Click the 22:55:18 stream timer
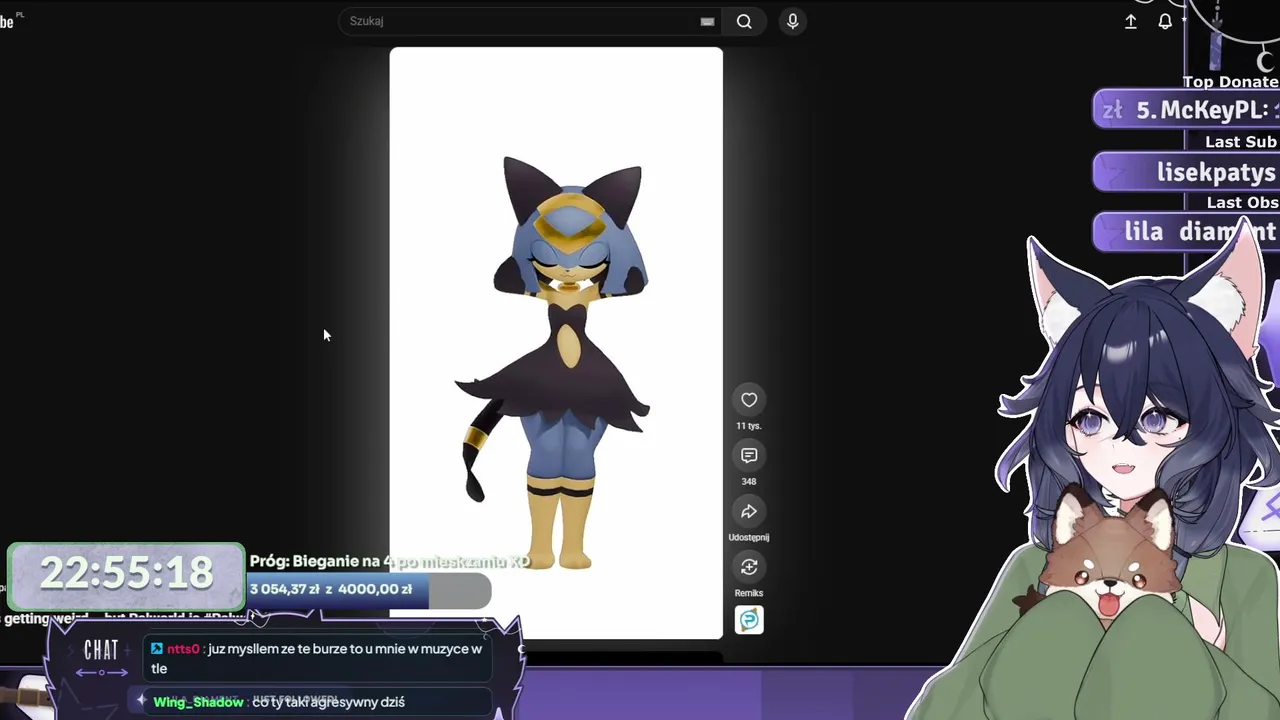Image resolution: width=1280 pixels, height=720 pixels. click(126, 574)
